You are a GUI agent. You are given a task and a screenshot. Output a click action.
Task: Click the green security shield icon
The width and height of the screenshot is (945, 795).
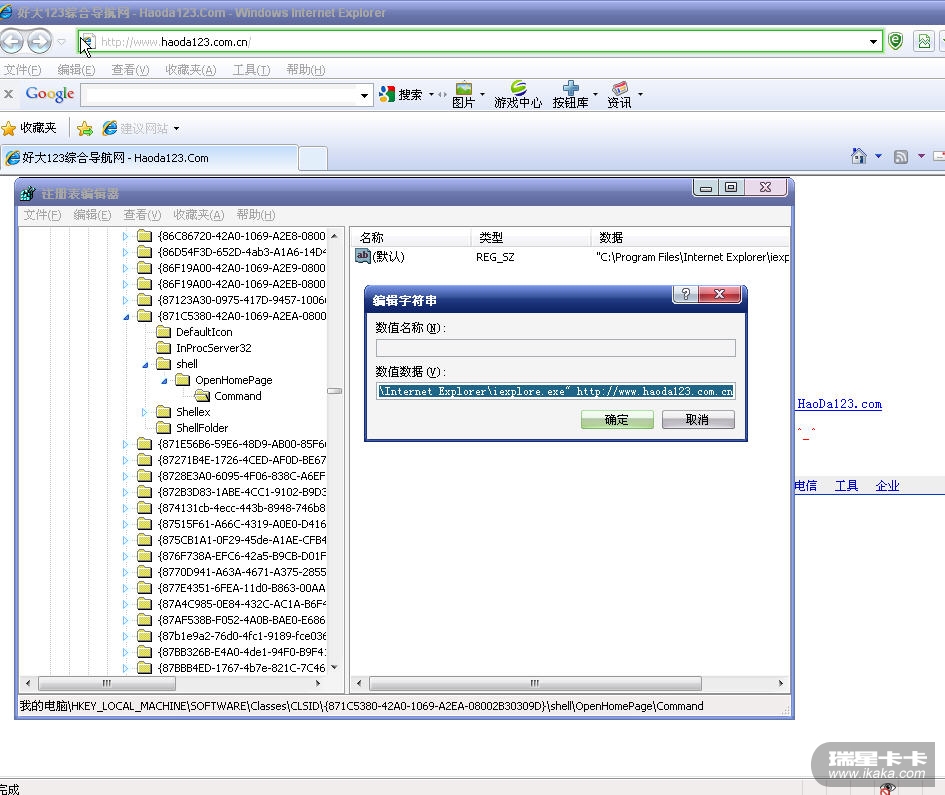tap(896, 41)
